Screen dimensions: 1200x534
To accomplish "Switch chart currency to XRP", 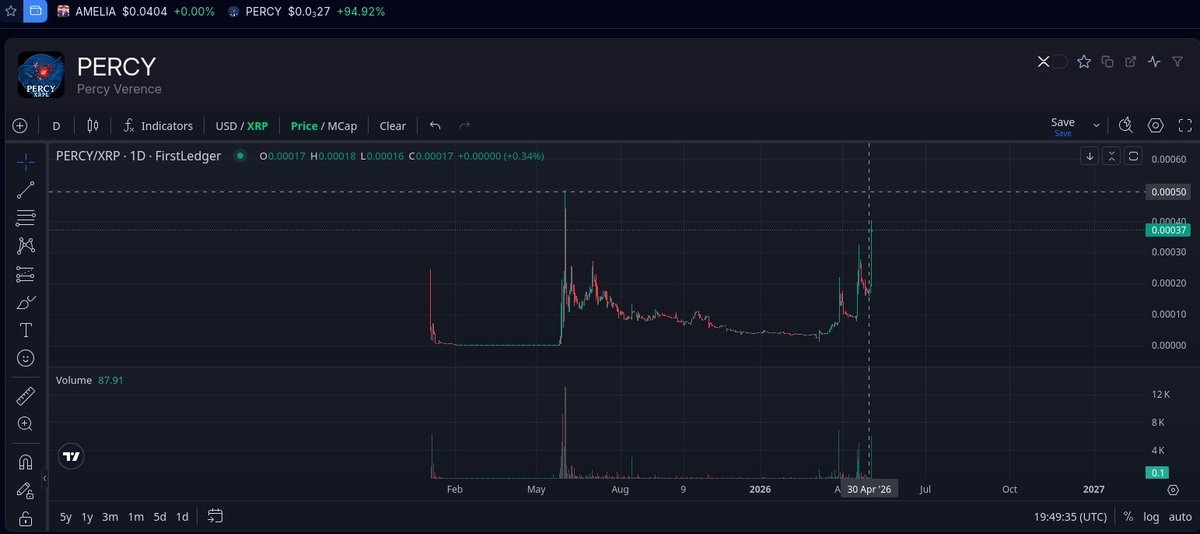I will point(257,126).
